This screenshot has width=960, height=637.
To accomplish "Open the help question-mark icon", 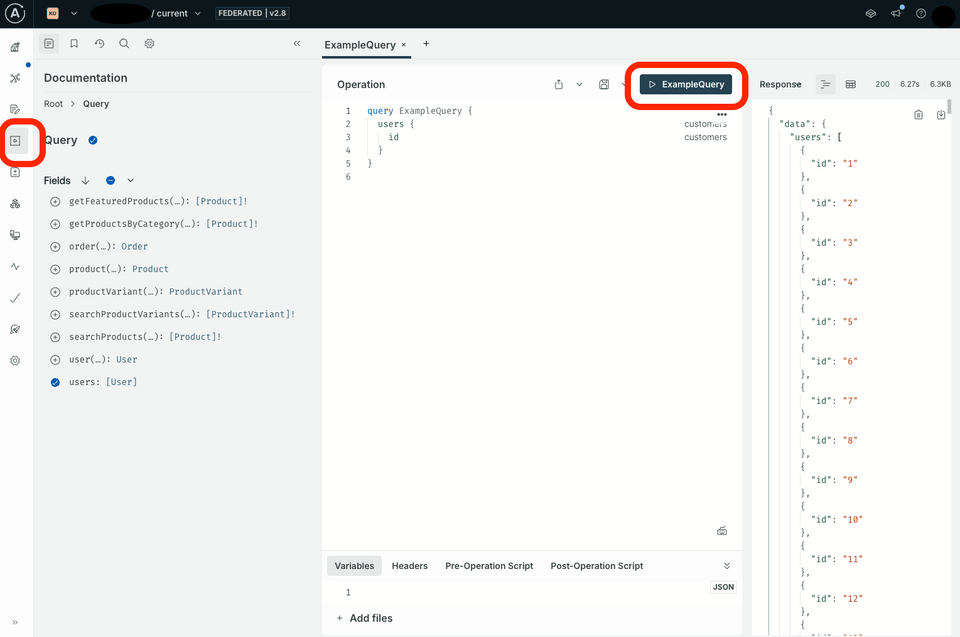I will click(921, 13).
